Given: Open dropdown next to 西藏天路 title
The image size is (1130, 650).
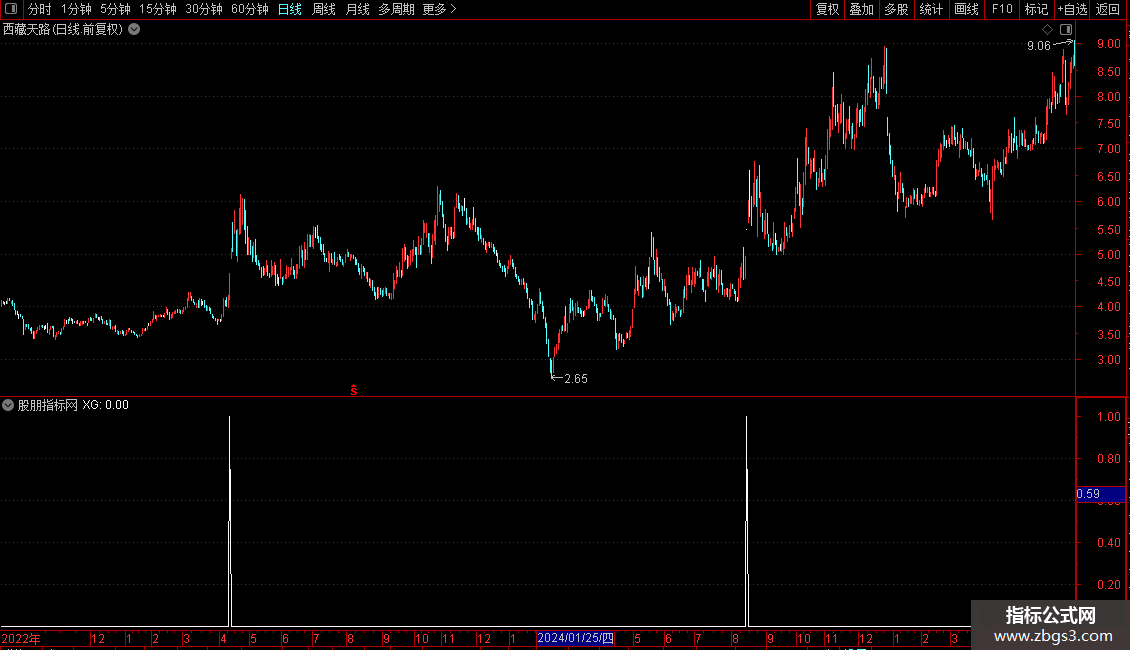Looking at the screenshot, I should 134,30.
